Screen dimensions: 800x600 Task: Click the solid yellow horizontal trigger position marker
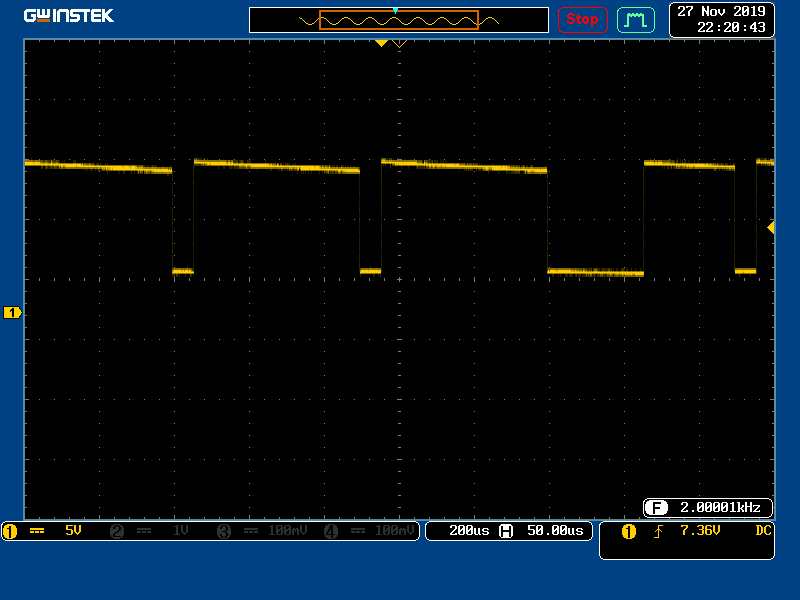381,44
